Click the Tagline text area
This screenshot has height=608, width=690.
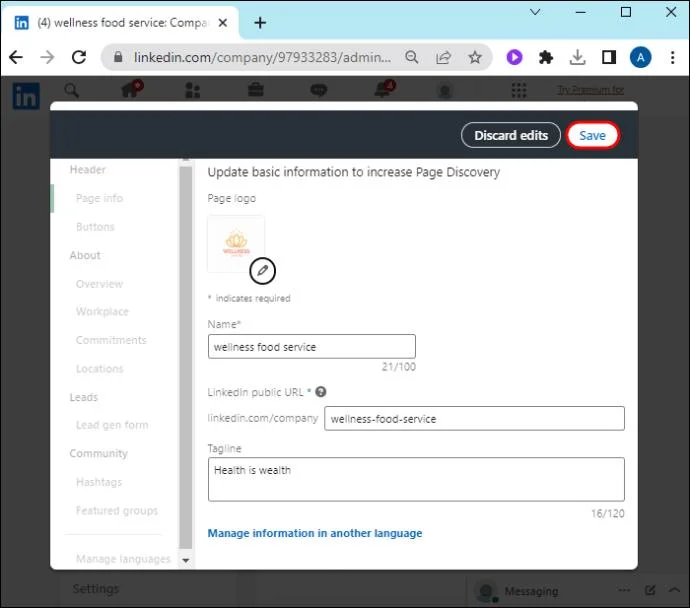click(x=416, y=479)
